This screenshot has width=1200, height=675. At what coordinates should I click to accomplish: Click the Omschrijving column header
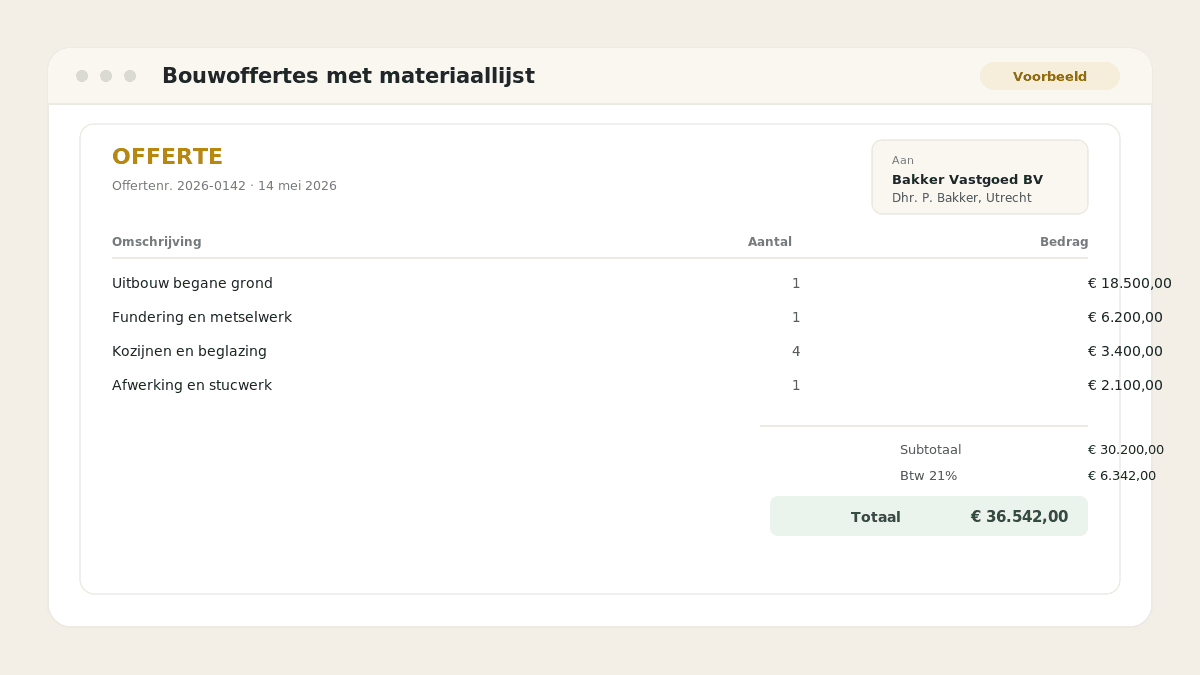tap(157, 242)
